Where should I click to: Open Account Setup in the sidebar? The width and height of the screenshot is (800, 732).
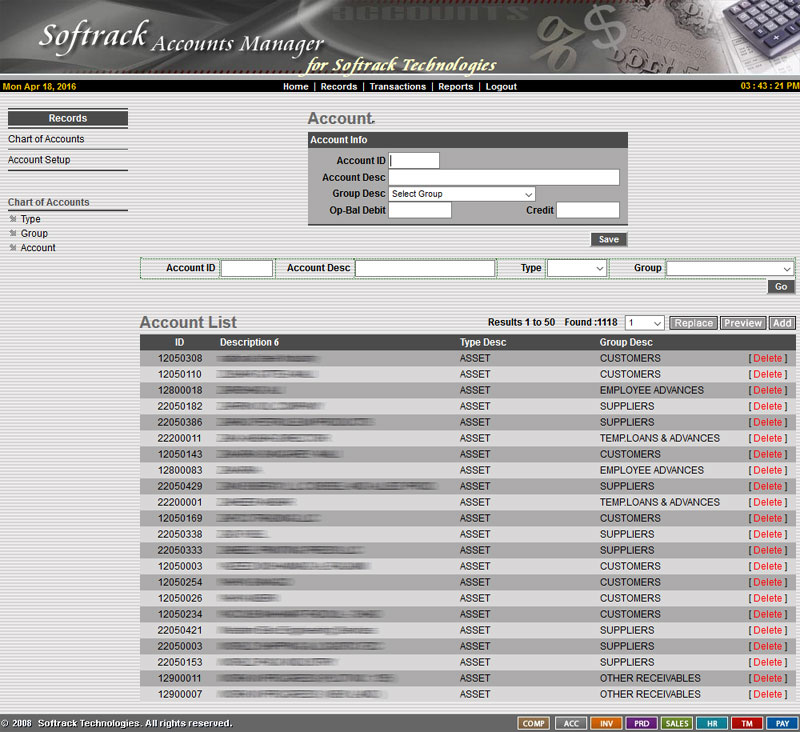click(39, 160)
